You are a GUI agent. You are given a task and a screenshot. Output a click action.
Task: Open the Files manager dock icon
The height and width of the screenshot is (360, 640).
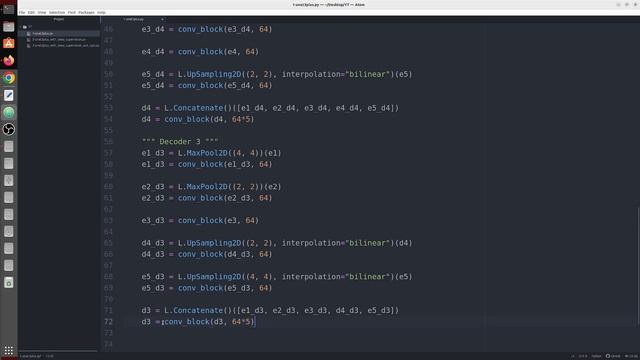click(x=9, y=27)
